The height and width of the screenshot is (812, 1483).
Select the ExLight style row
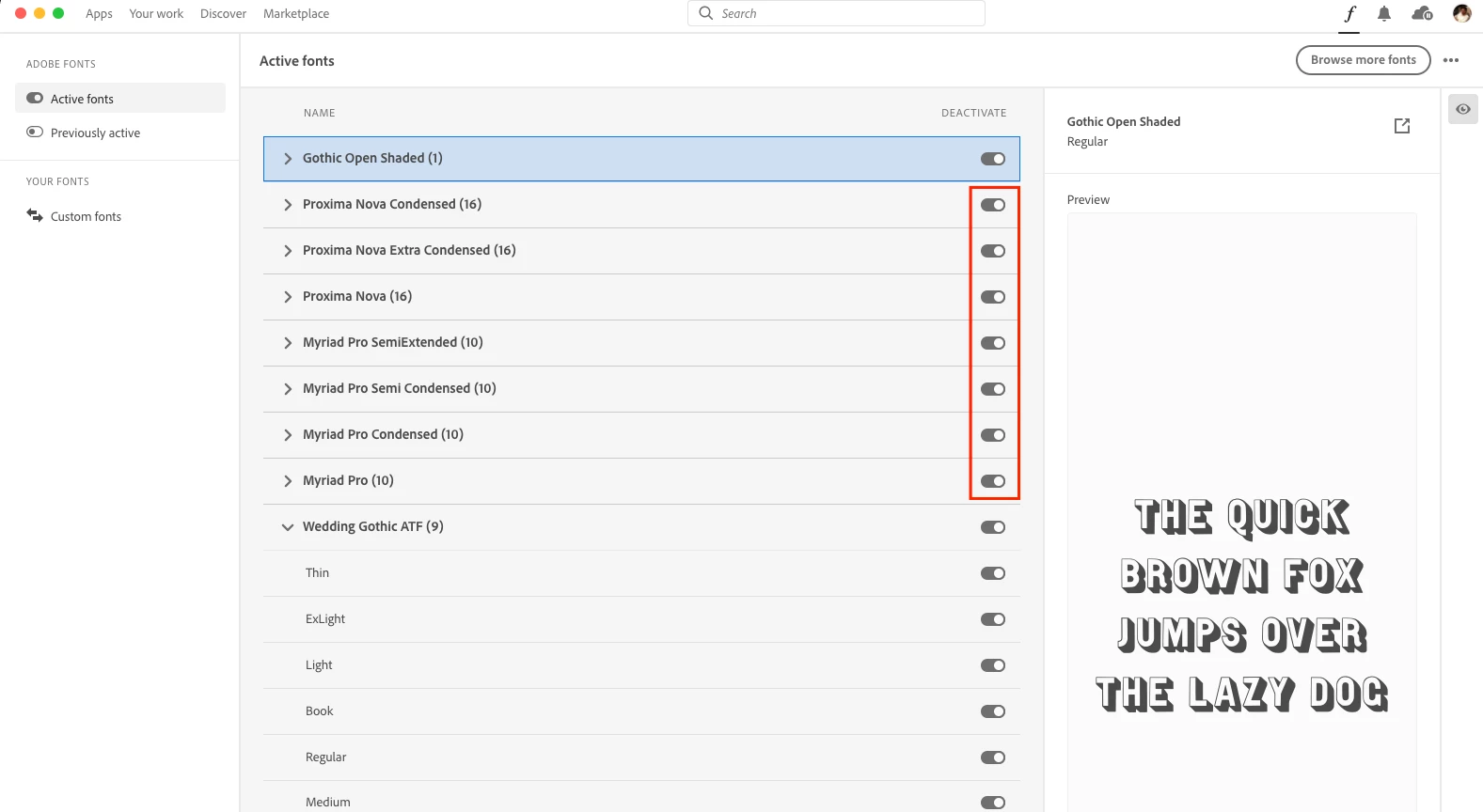(x=641, y=619)
